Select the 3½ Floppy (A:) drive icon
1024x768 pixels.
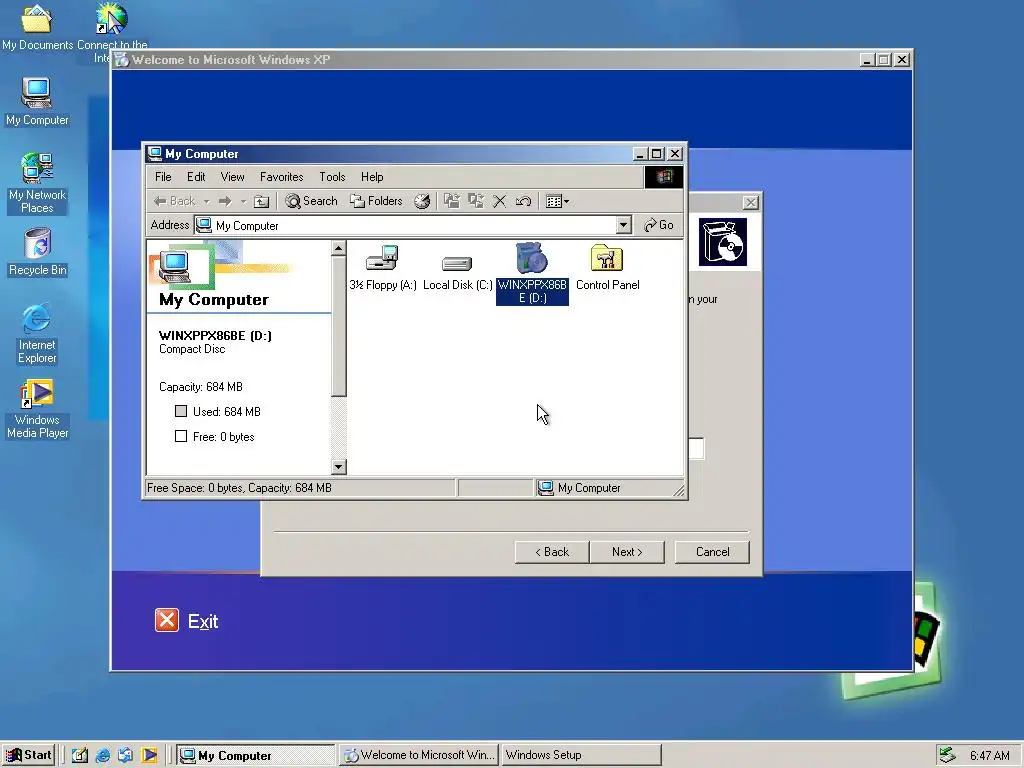coord(383,259)
